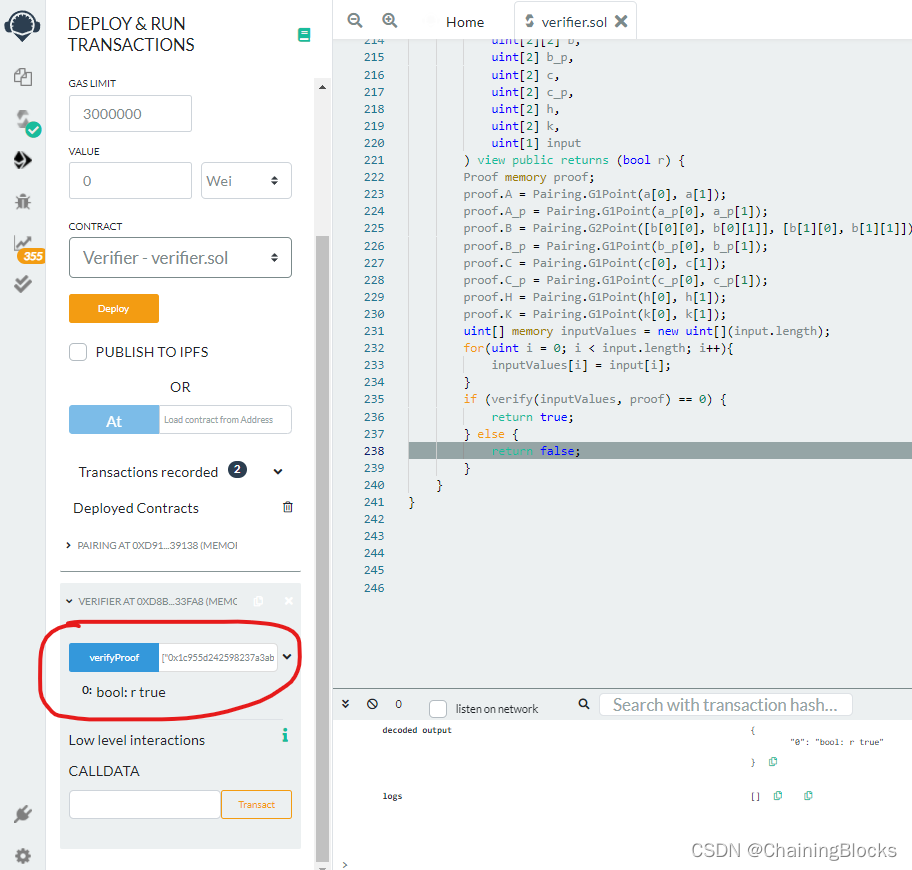Click 'Proof memory proof;' on line 222
The image size is (912, 870).
click(529, 177)
